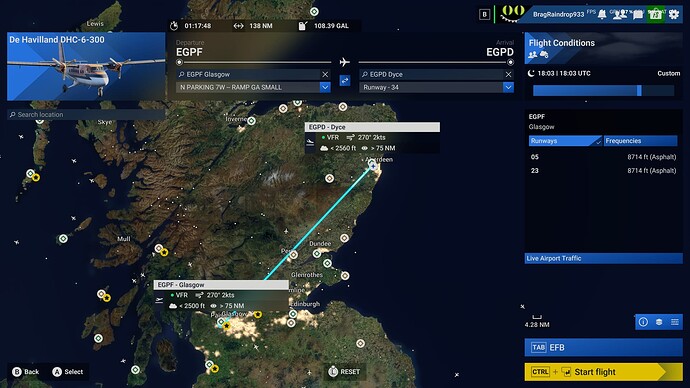Click the B key indicator at top

pos(484,15)
